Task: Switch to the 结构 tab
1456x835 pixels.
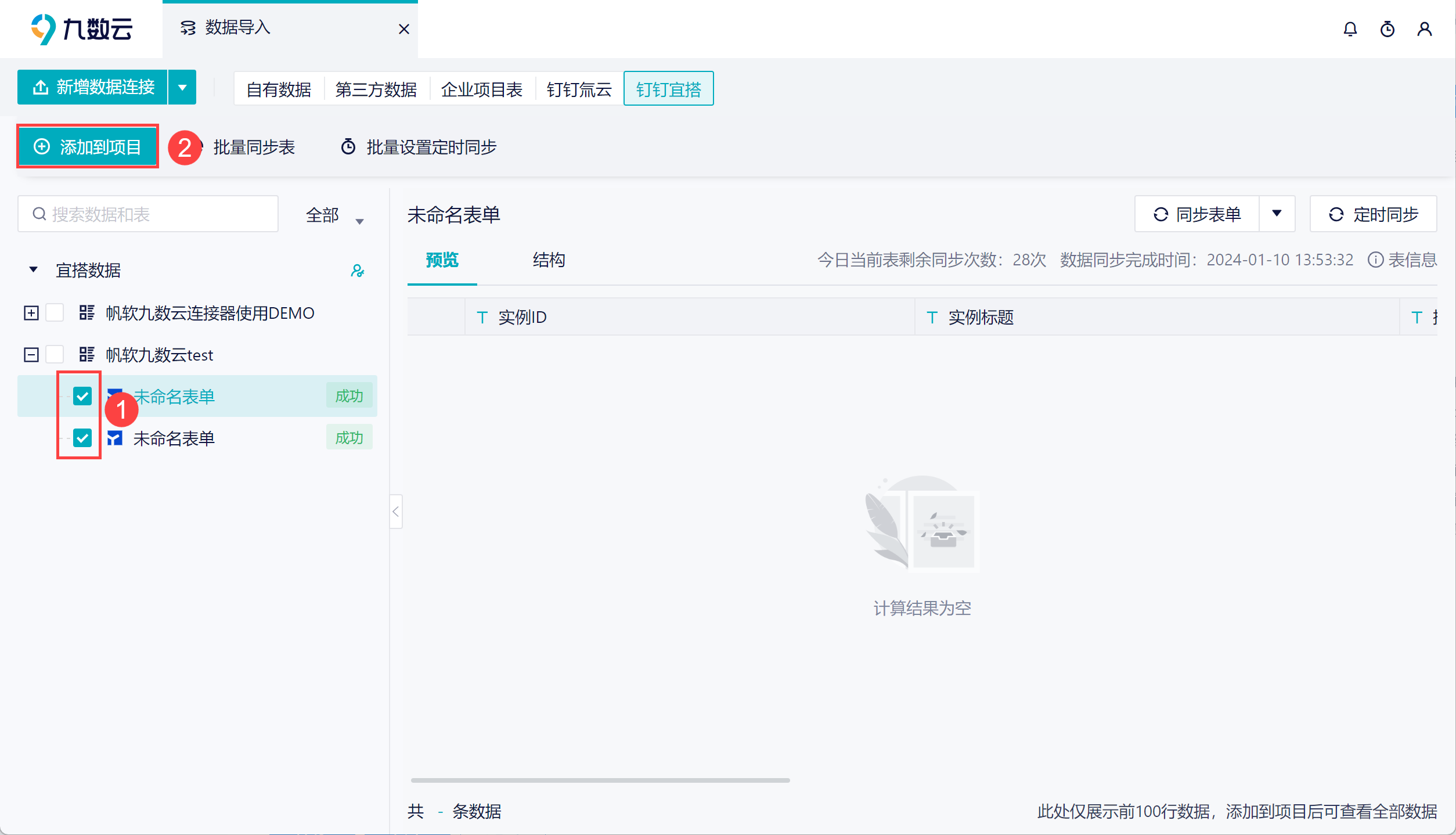Action: coord(549,260)
